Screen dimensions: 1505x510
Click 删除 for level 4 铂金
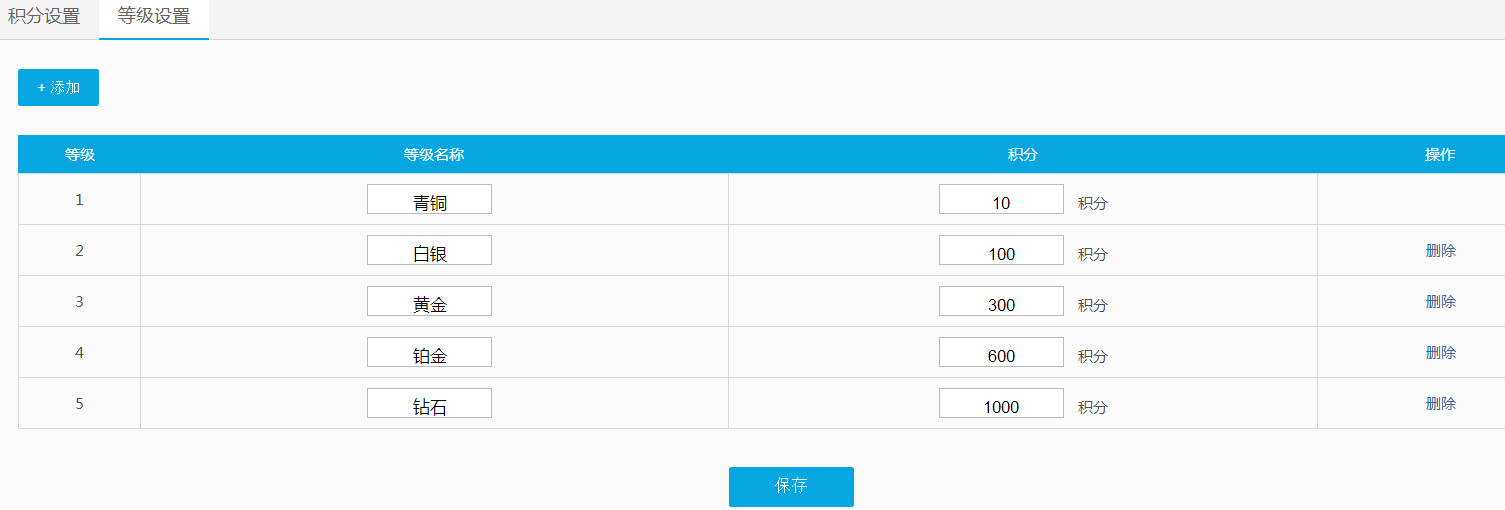[1440, 352]
